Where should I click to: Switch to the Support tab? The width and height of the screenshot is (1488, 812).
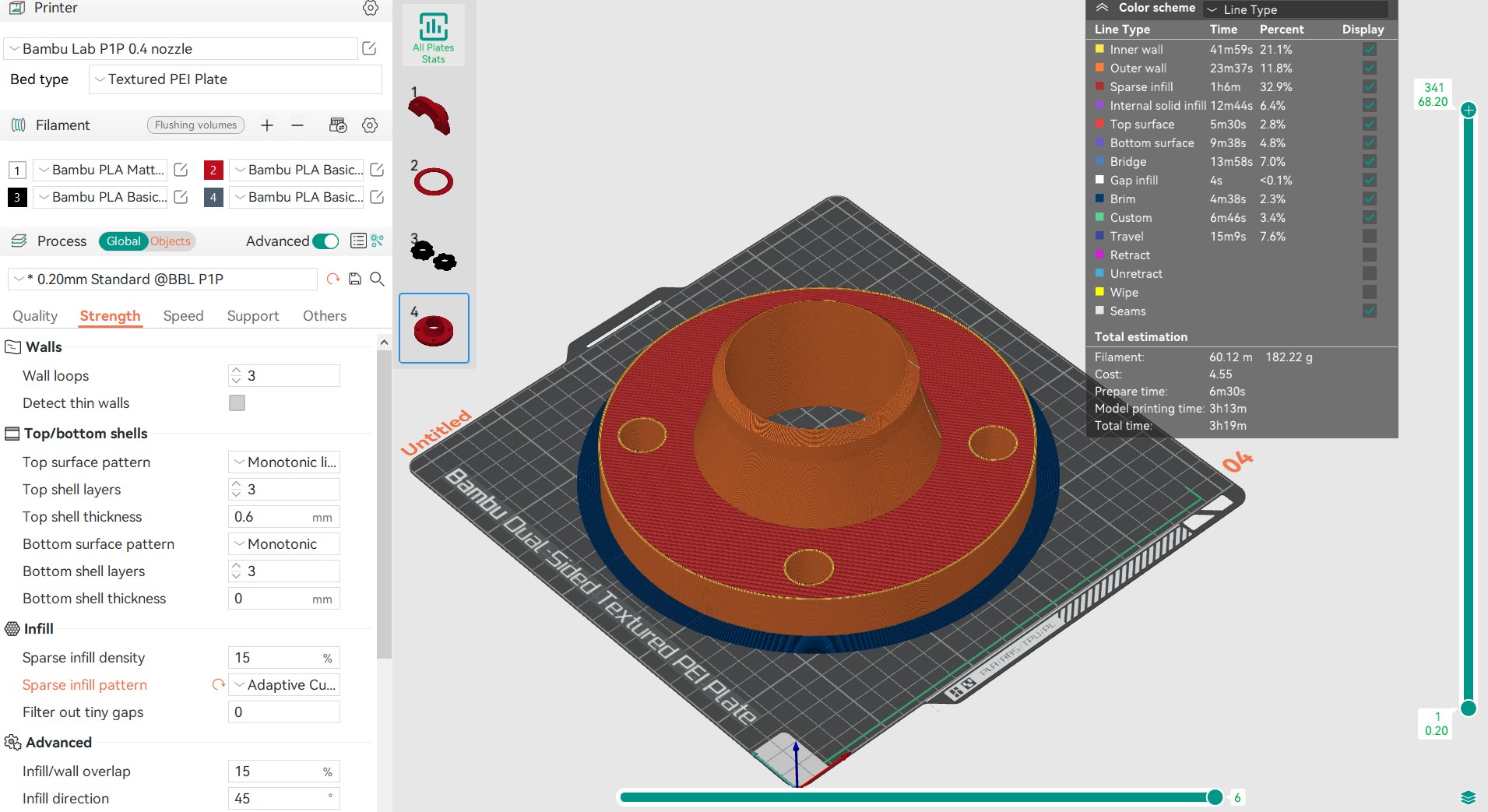[x=253, y=316]
